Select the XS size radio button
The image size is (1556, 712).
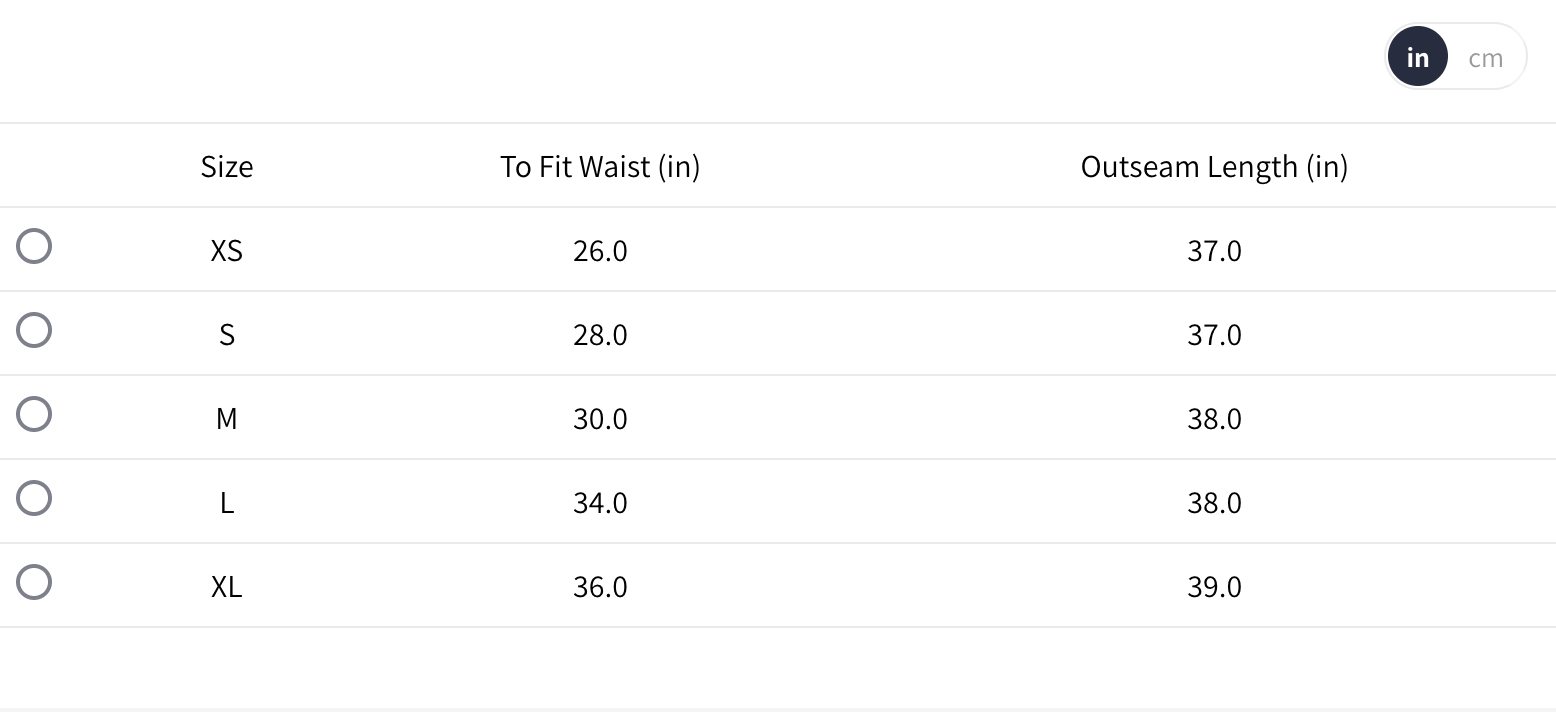point(34,246)
